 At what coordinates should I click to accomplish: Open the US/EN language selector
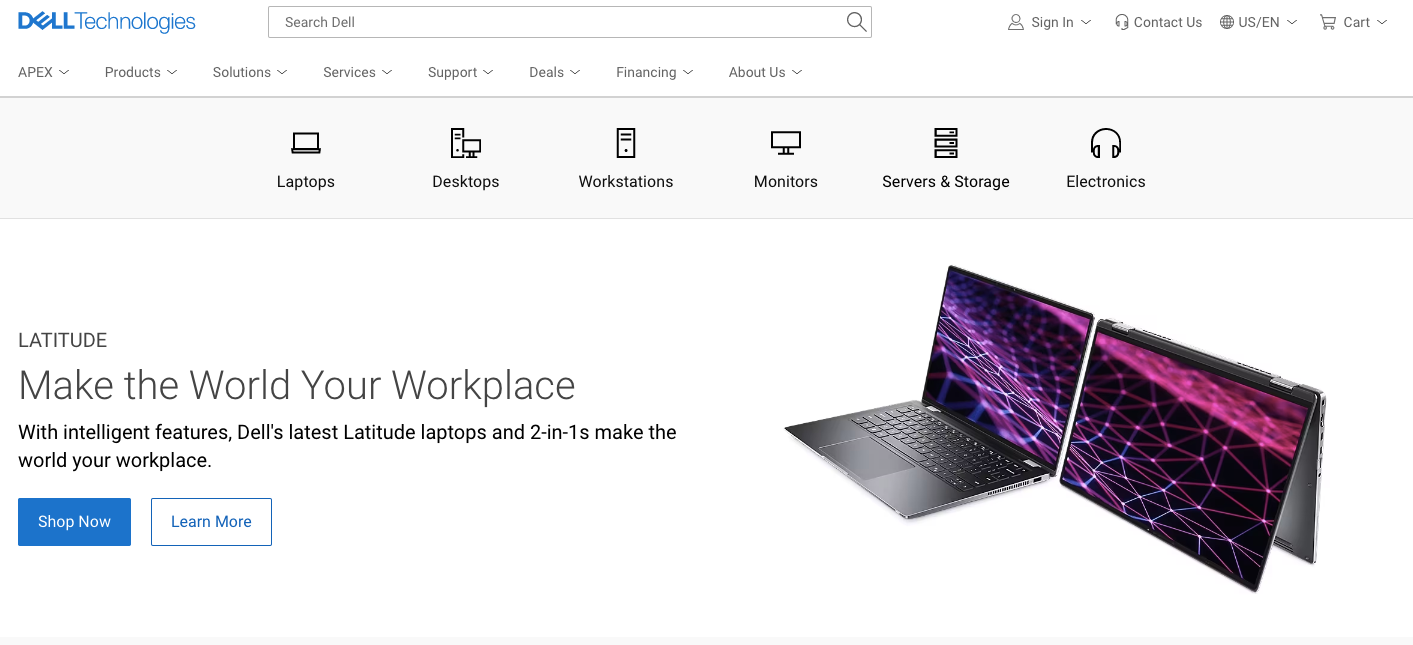click(1259, 22)
